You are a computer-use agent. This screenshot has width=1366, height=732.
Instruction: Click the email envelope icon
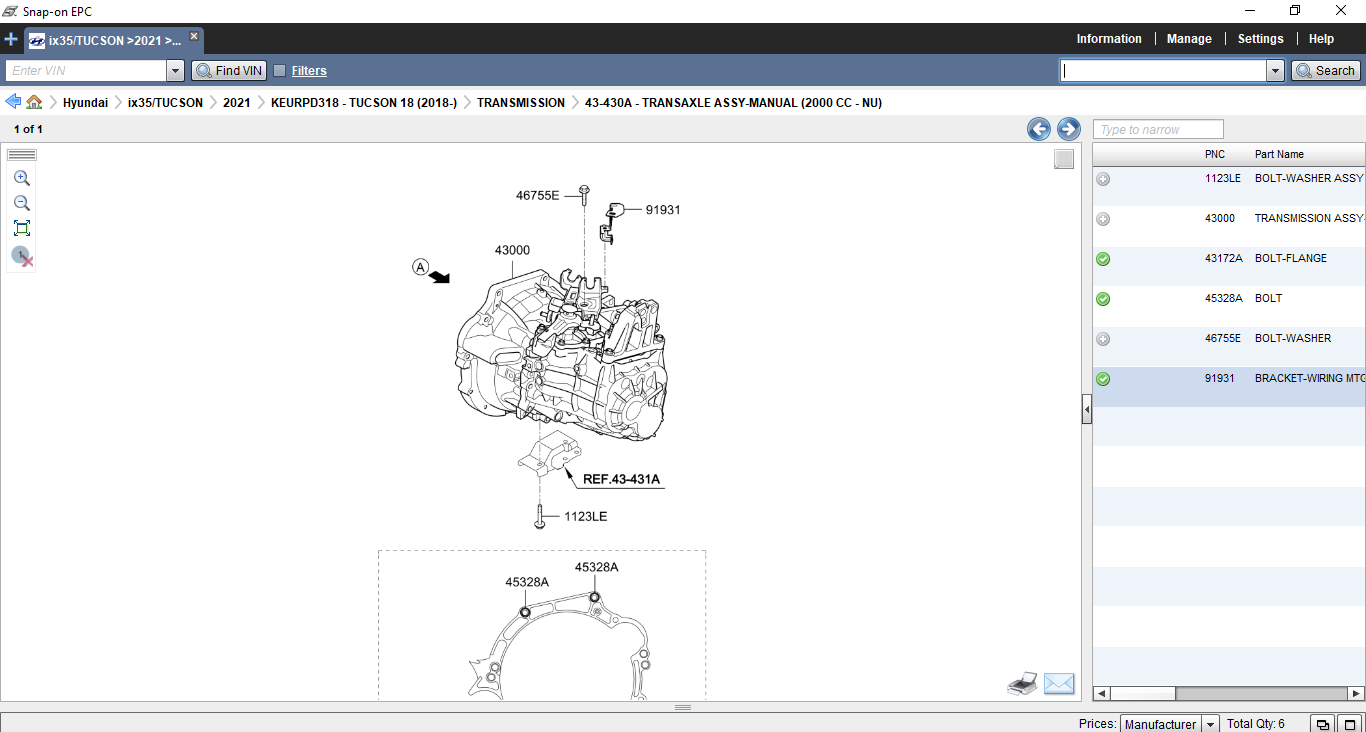(x=1058, y=684)
